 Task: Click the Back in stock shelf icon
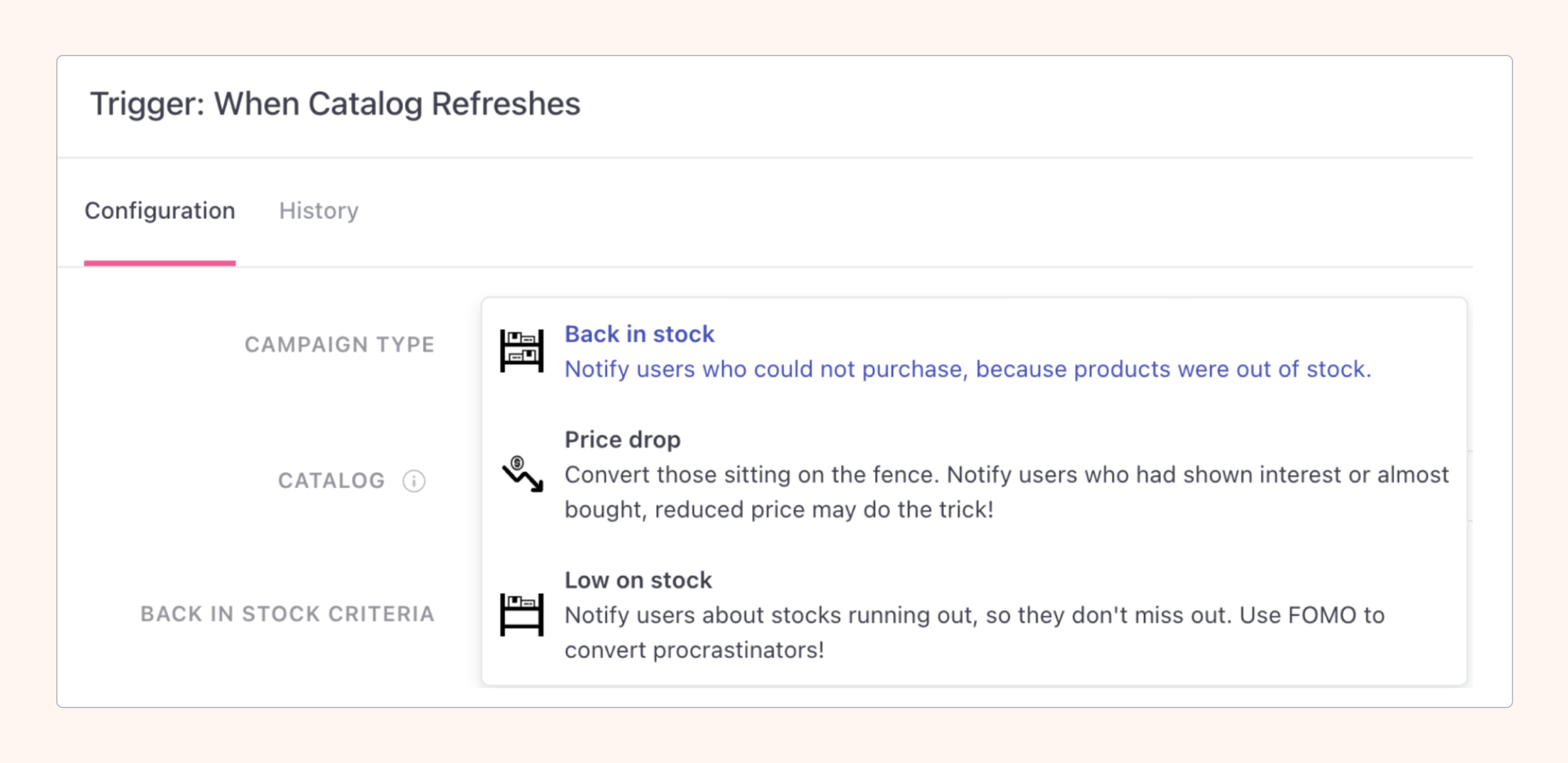pyautogui.click(x=521, y=351)
